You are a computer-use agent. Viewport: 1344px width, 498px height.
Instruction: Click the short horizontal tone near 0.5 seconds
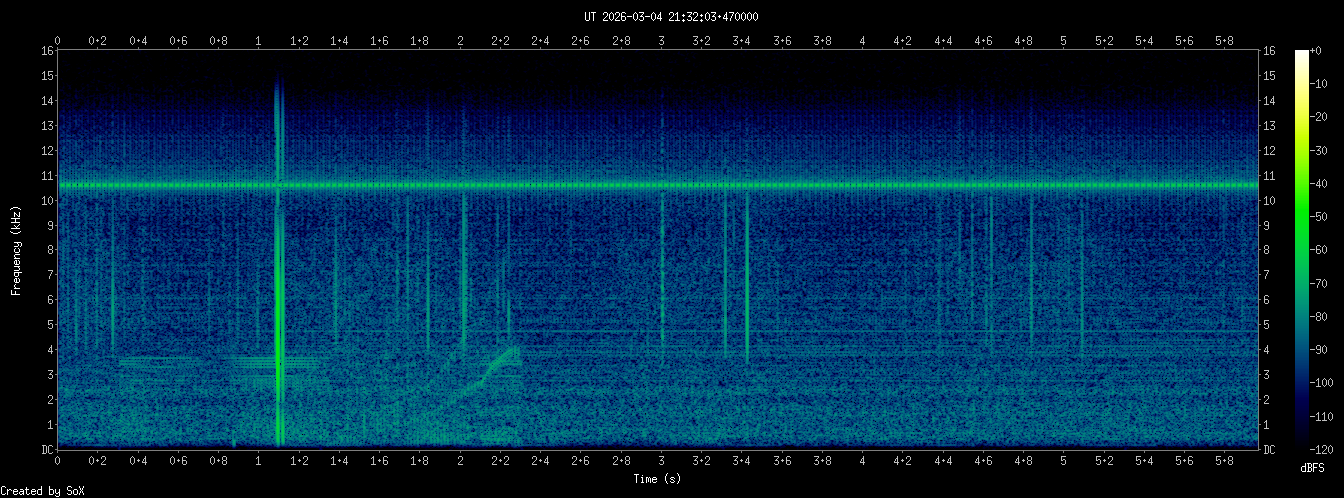155,360
